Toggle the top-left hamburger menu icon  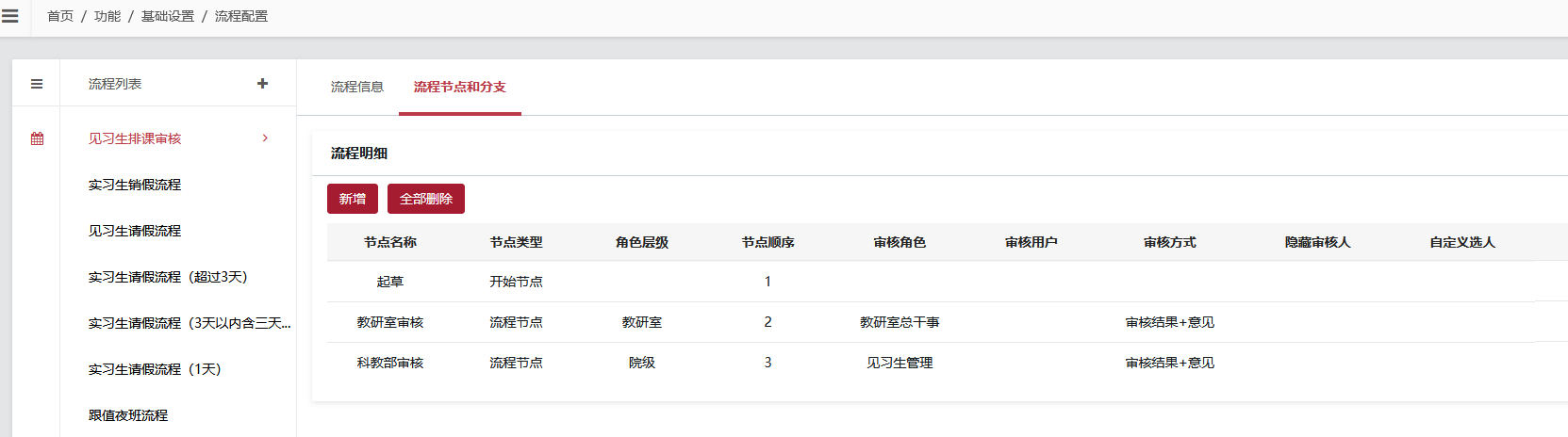[10, 16]
